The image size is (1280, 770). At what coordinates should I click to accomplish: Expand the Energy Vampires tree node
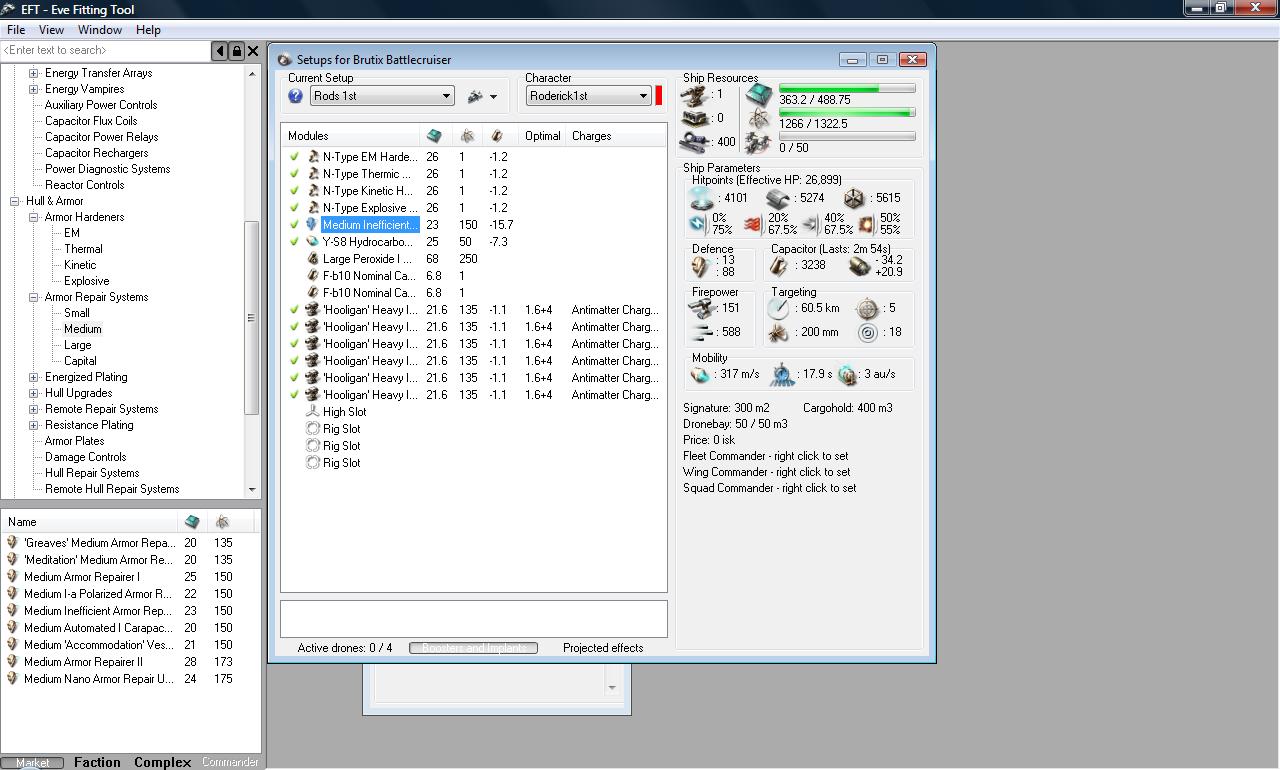[x=33, y=89]
